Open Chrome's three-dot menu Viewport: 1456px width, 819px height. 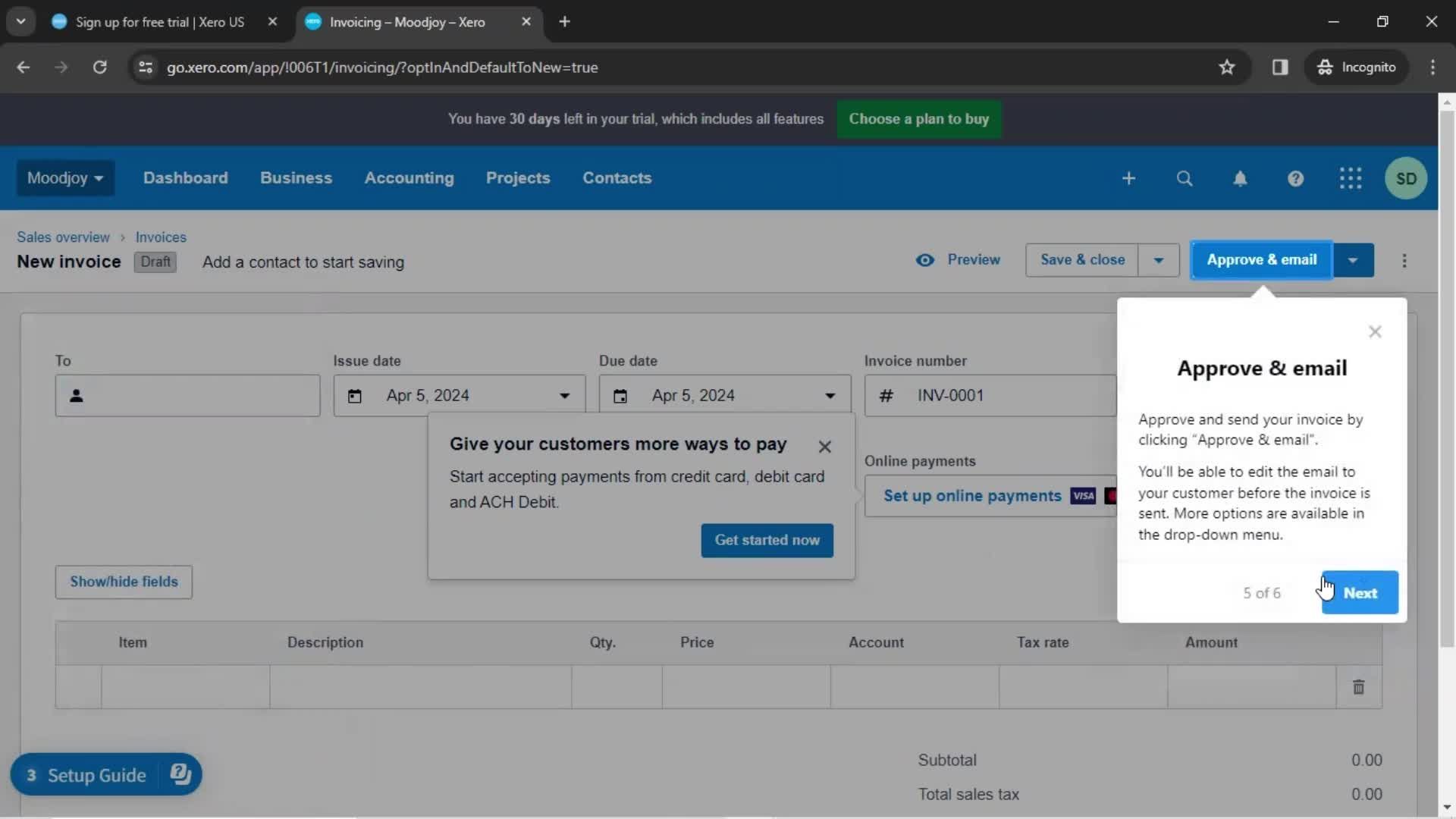coord(1432,67)
